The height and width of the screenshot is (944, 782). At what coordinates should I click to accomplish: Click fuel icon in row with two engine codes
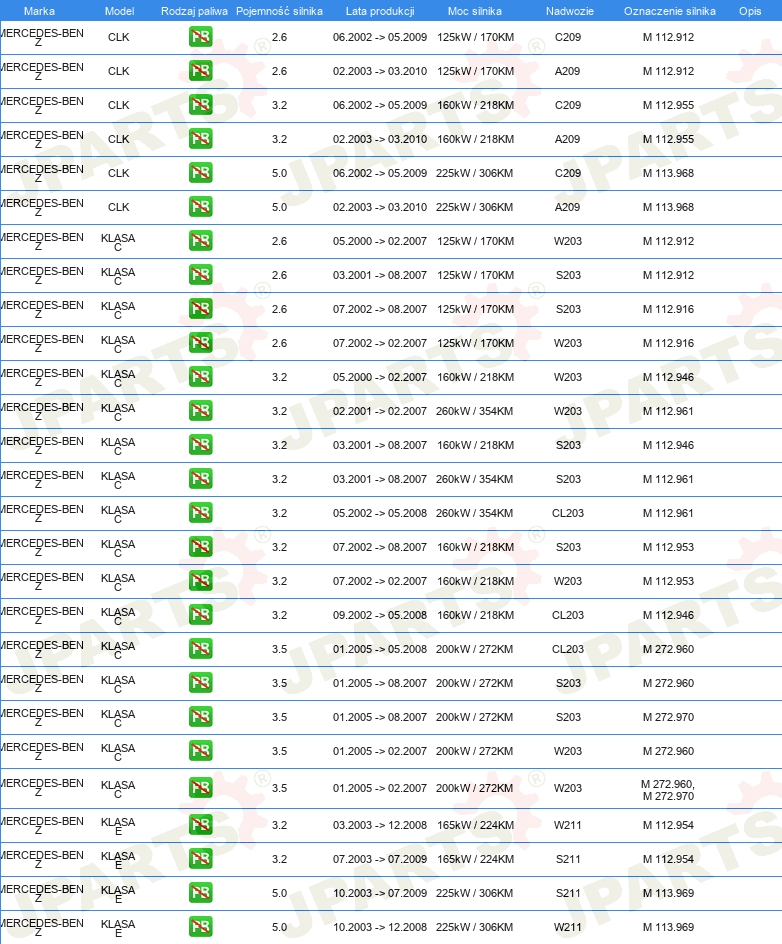200,788
